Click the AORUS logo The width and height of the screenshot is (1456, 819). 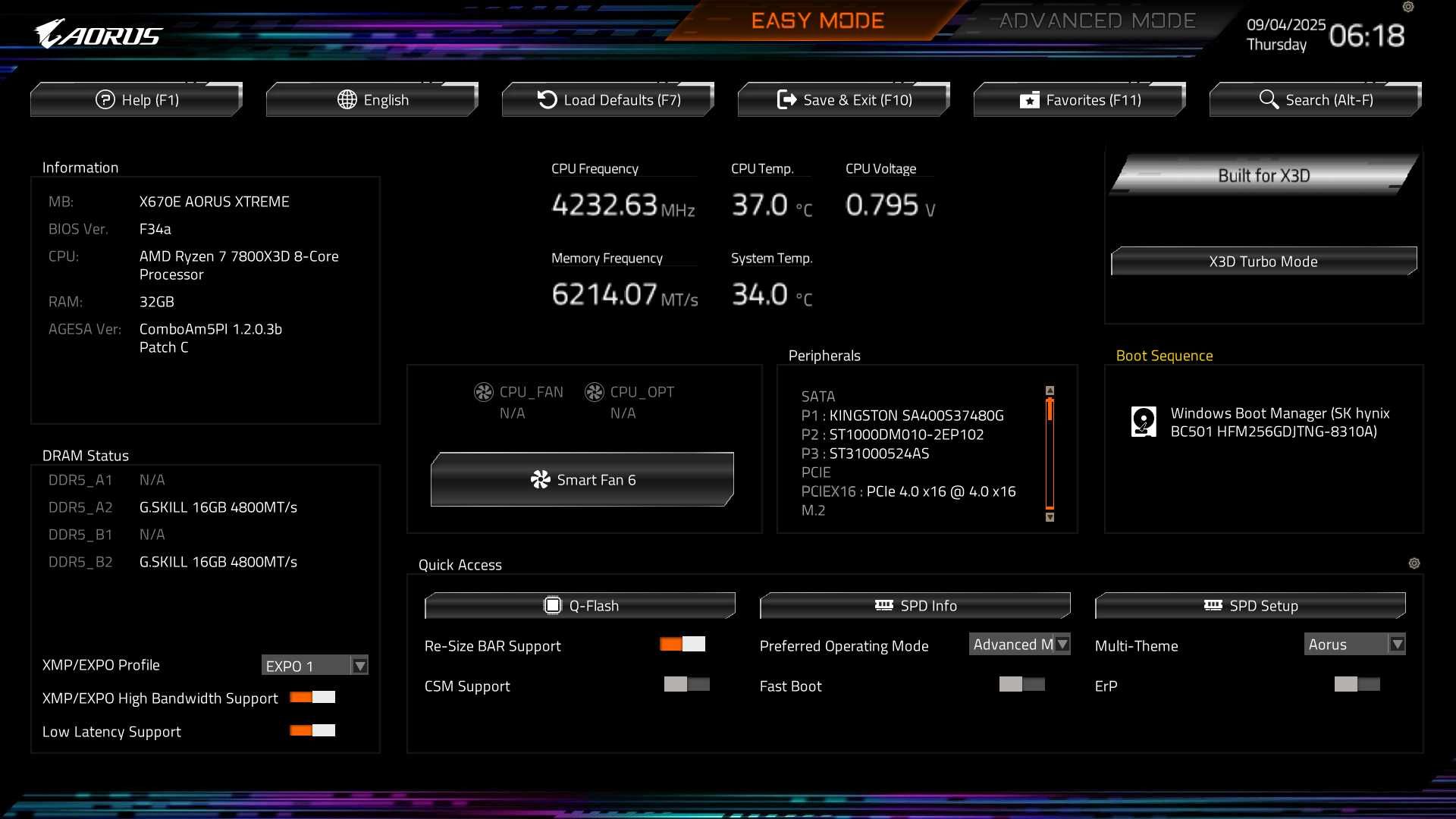tap(98, 34)
